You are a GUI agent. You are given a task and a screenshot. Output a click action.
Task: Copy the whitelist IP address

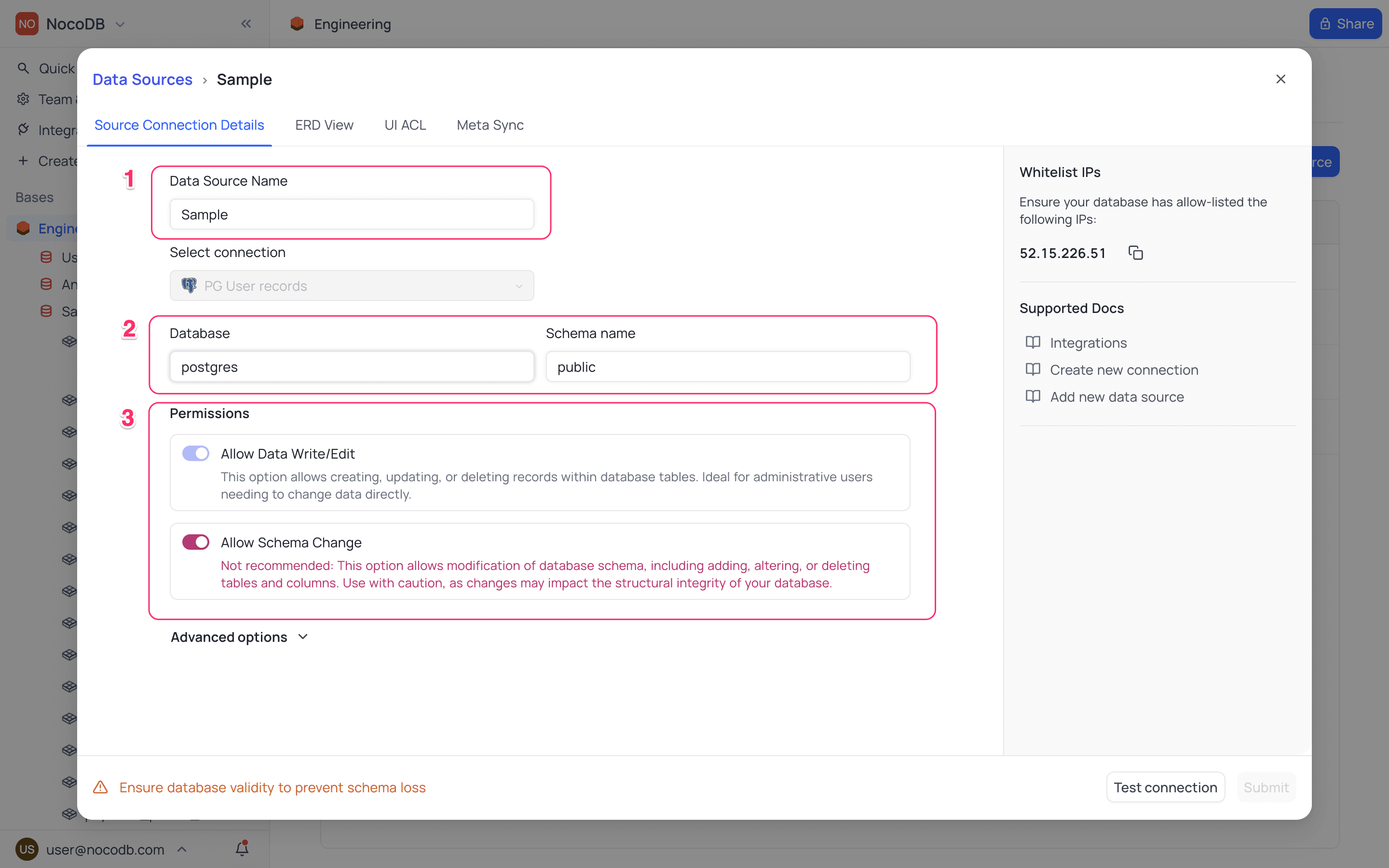pos(1135,253)
